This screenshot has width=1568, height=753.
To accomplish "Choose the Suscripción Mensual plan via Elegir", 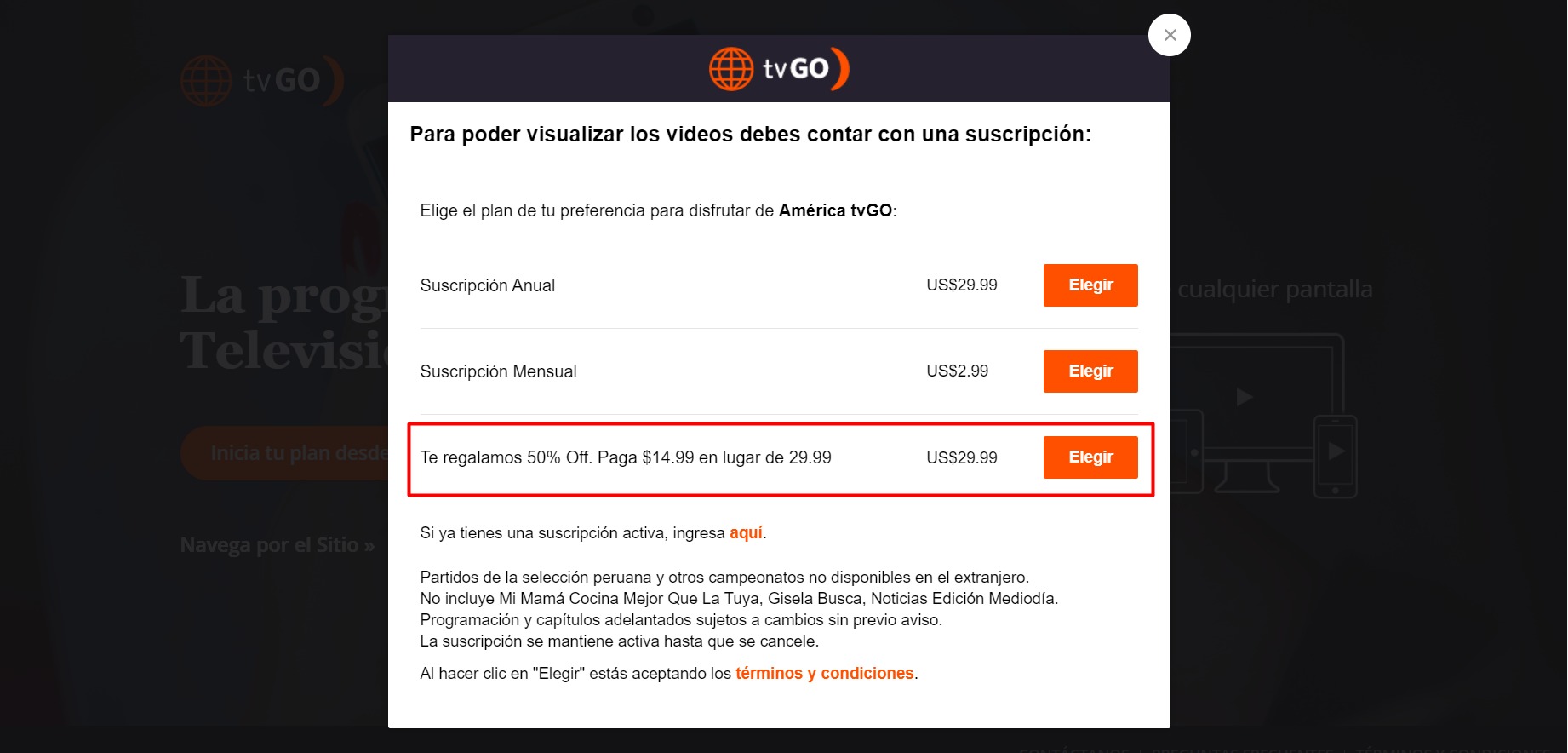I will (x=1090, y=371).
